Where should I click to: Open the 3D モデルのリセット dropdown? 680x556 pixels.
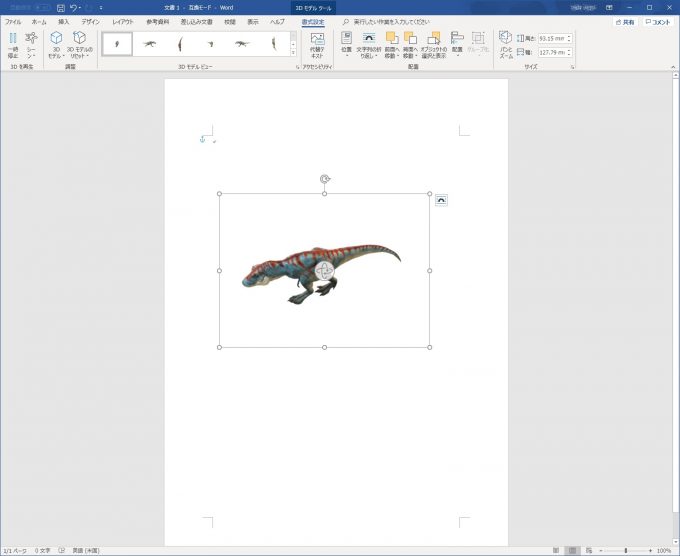(79, 45)
